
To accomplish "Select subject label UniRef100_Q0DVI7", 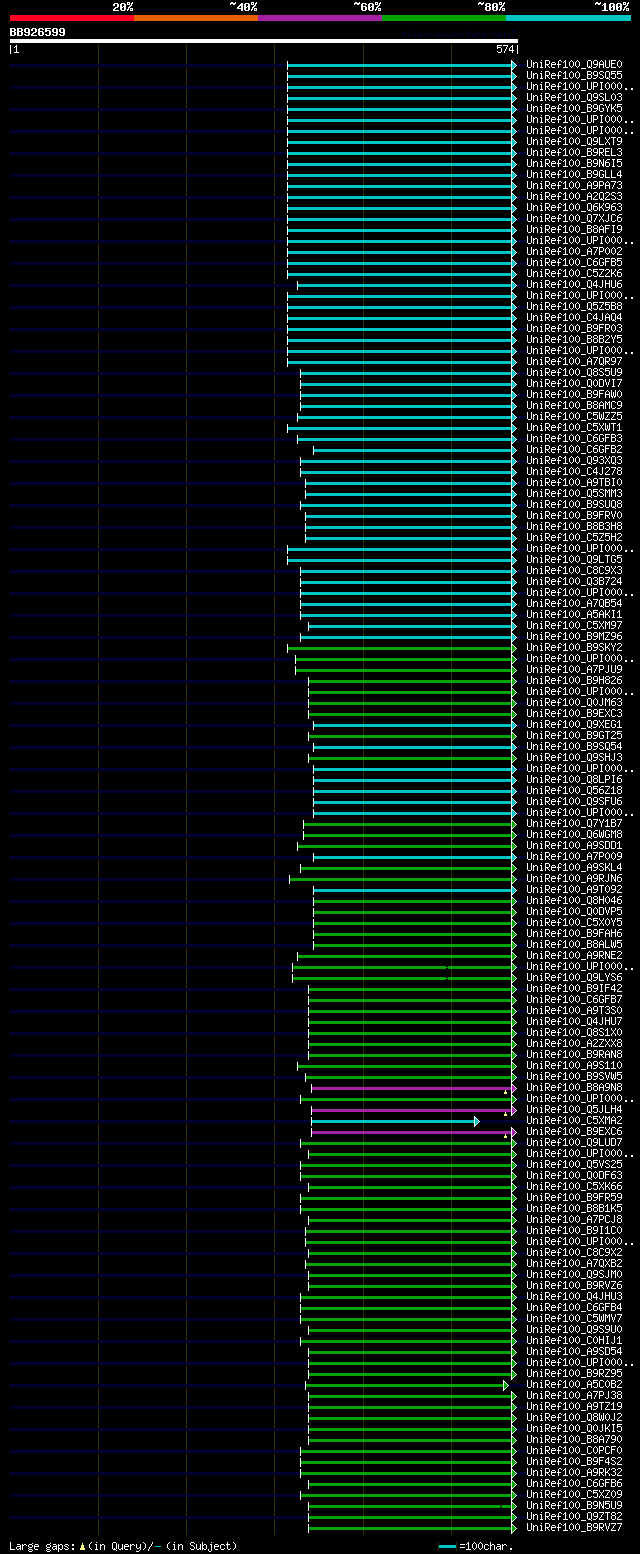I will 574,384.
